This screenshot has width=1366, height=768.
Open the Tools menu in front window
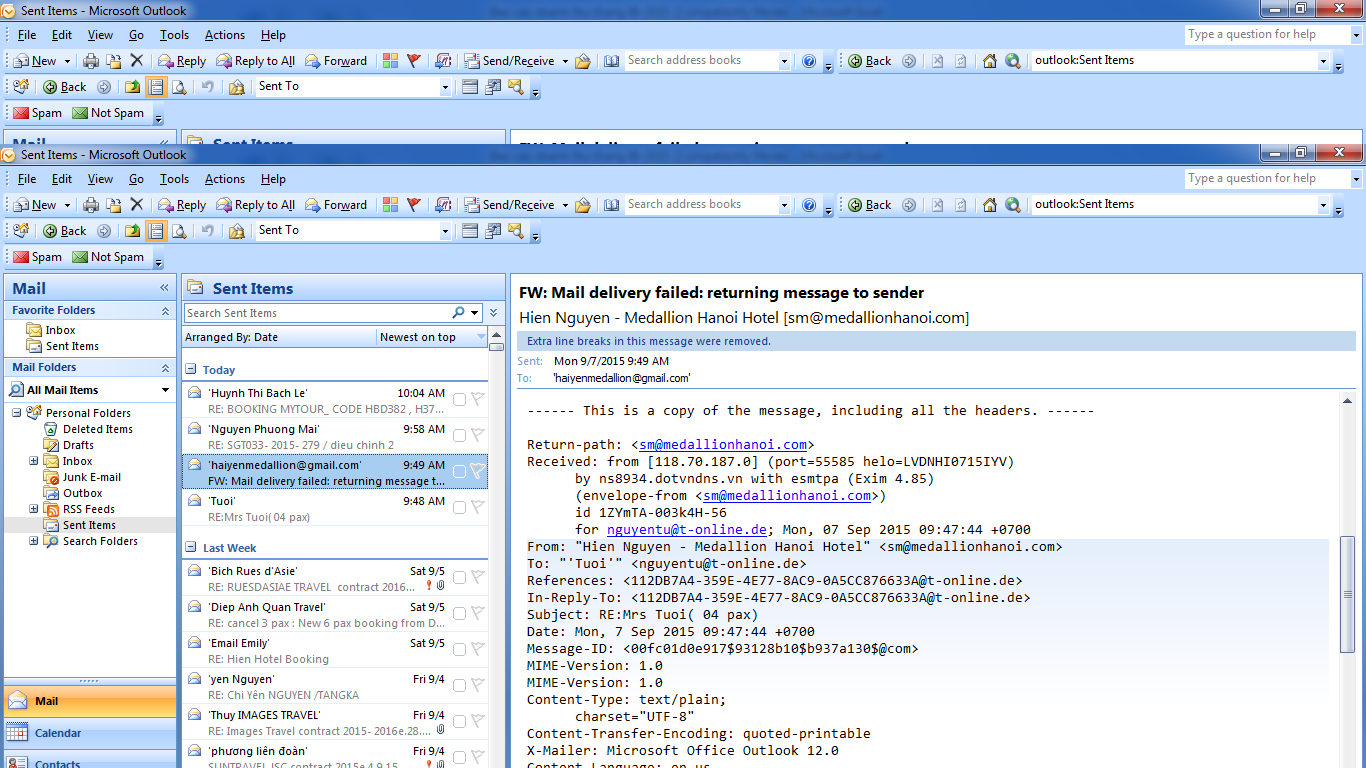174,179
